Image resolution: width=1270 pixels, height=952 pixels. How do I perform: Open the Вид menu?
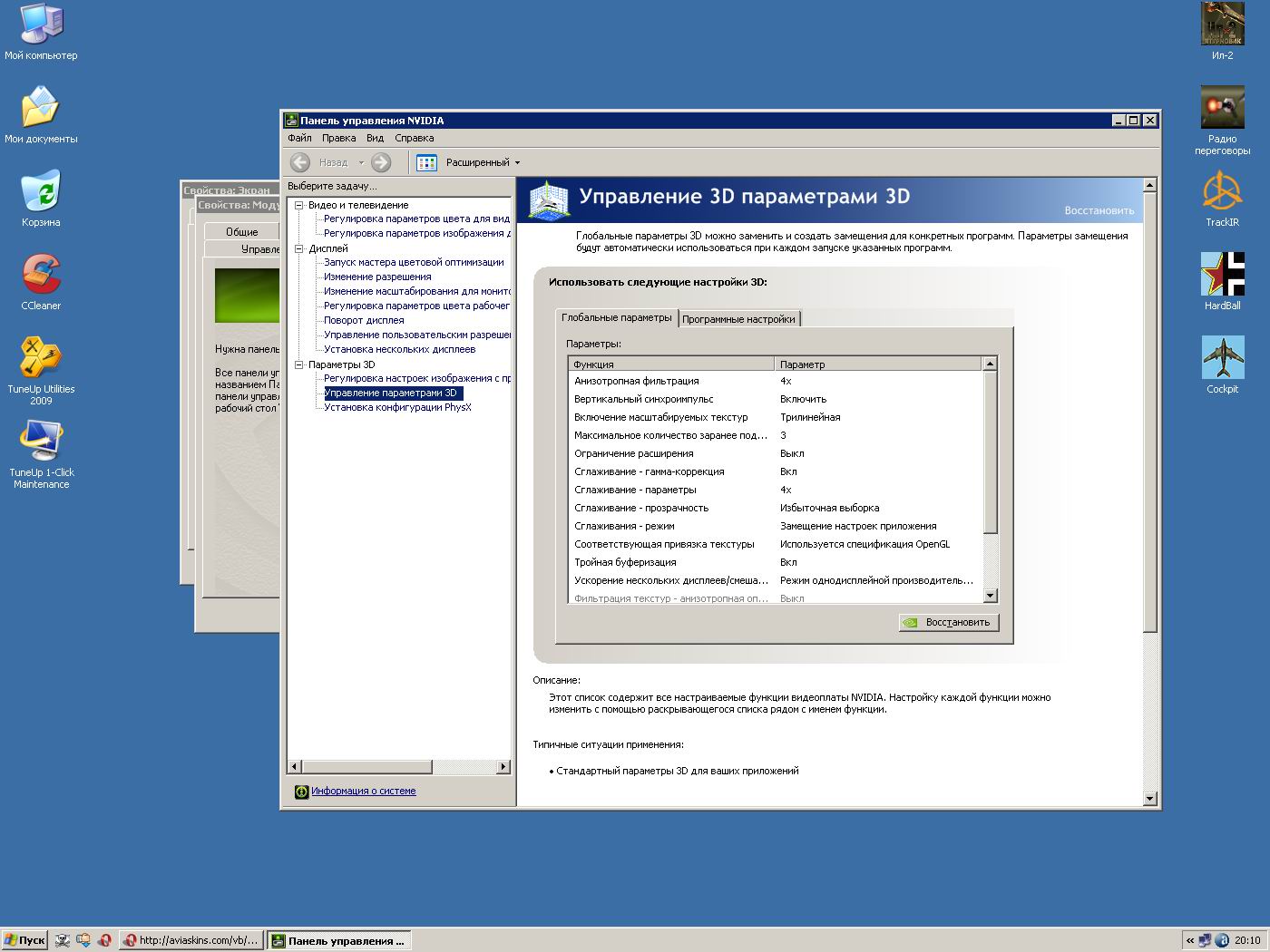pos(375,138)
